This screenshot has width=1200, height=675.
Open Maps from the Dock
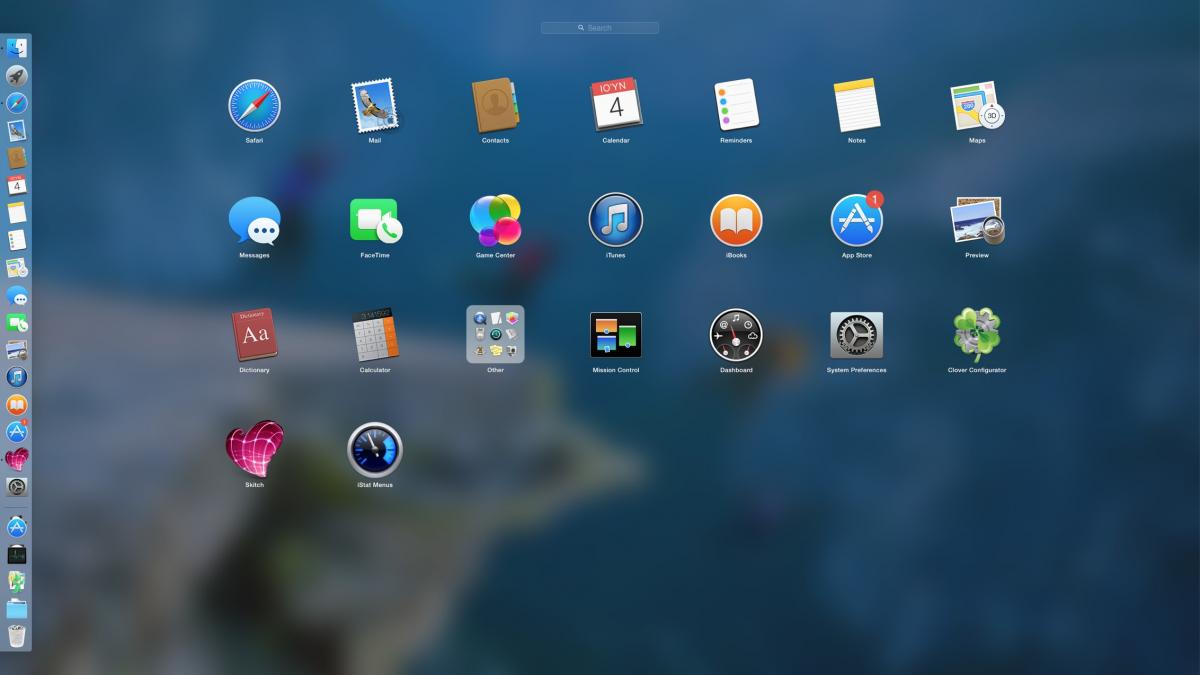tap(17, 268)
